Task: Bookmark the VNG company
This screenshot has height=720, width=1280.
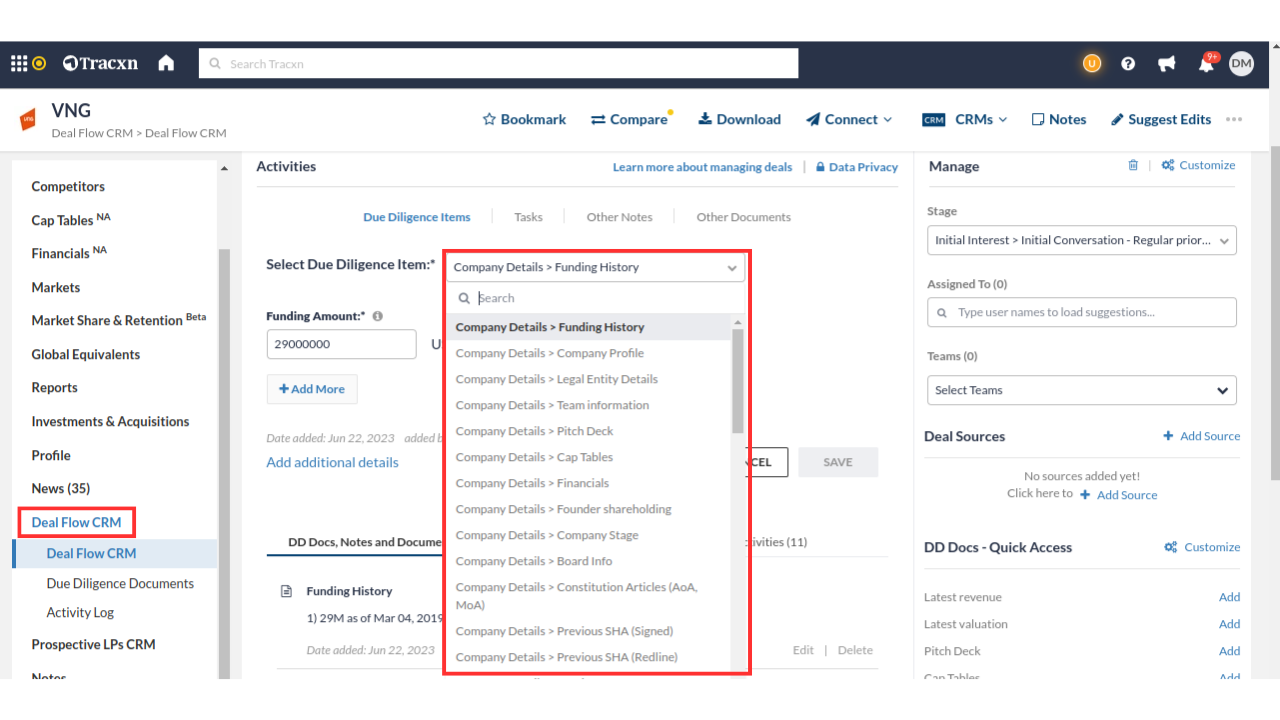Action: coord(524,119)
